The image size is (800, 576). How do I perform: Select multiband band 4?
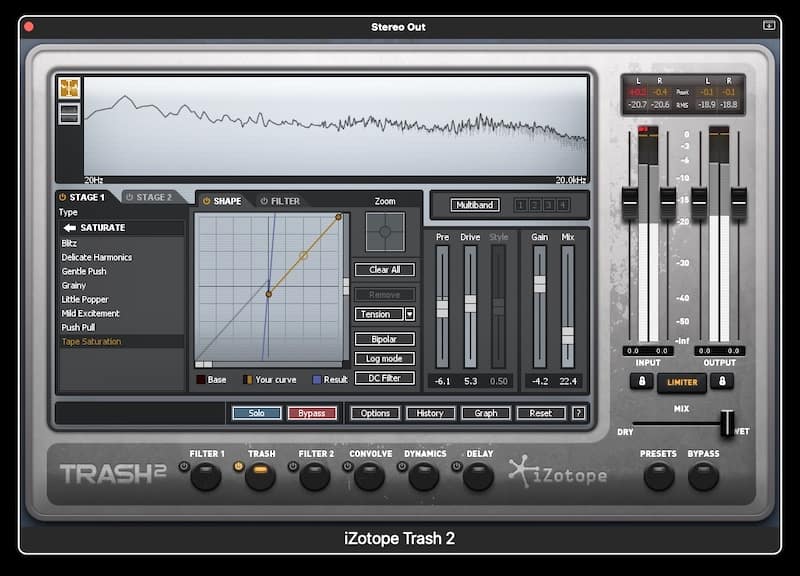tap(563, 205)
